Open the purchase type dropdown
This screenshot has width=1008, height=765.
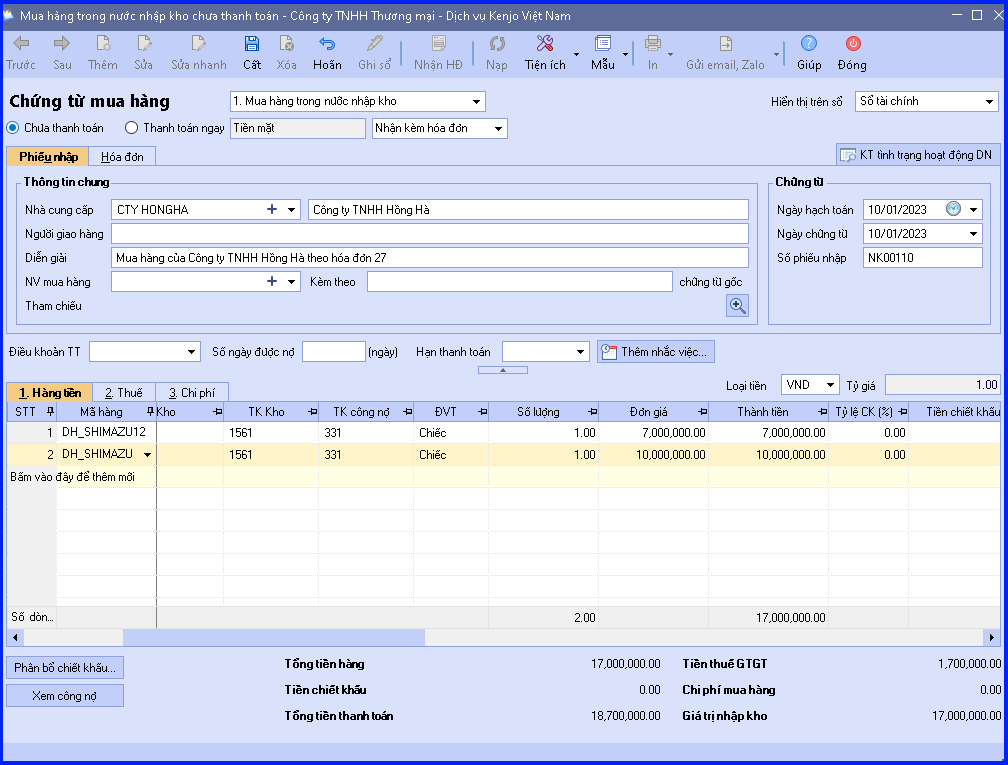476,102
